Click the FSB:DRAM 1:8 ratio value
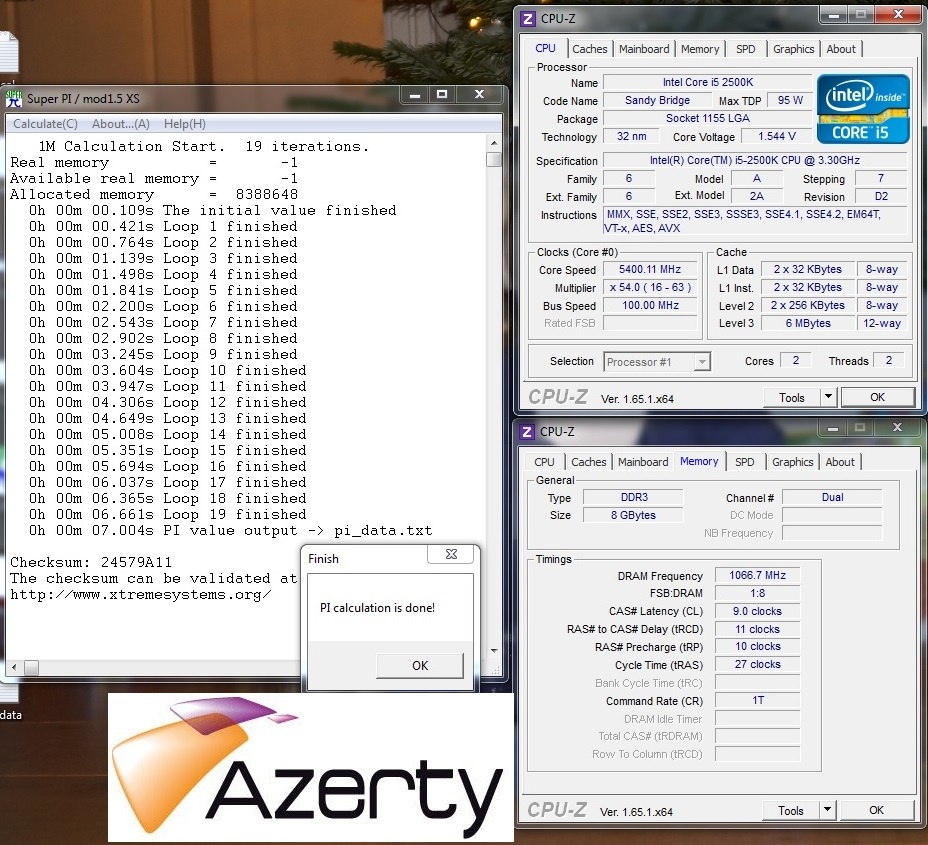 click(757, 593)
